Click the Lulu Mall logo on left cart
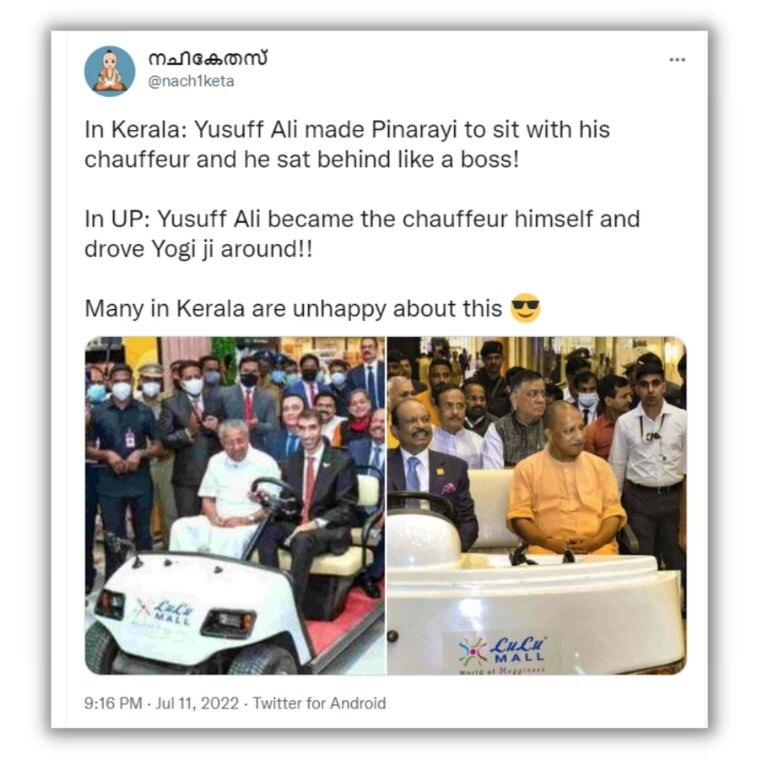Screen dimensions: 760x760 165,611
